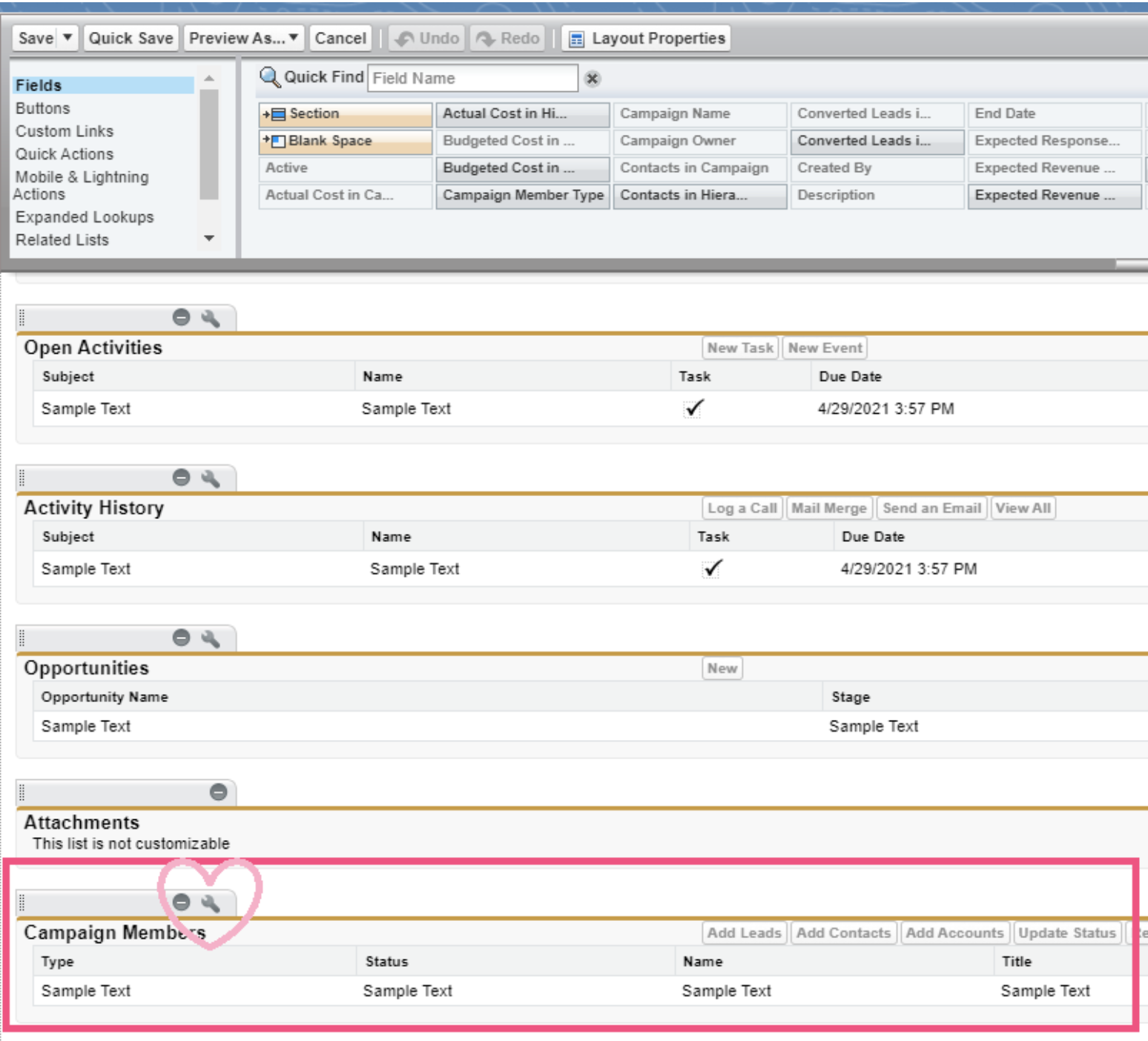Grab the Opportunities drag handle
Image resolution: width=1148 pixels, height=1041 pixels.
tap(22, 638)
